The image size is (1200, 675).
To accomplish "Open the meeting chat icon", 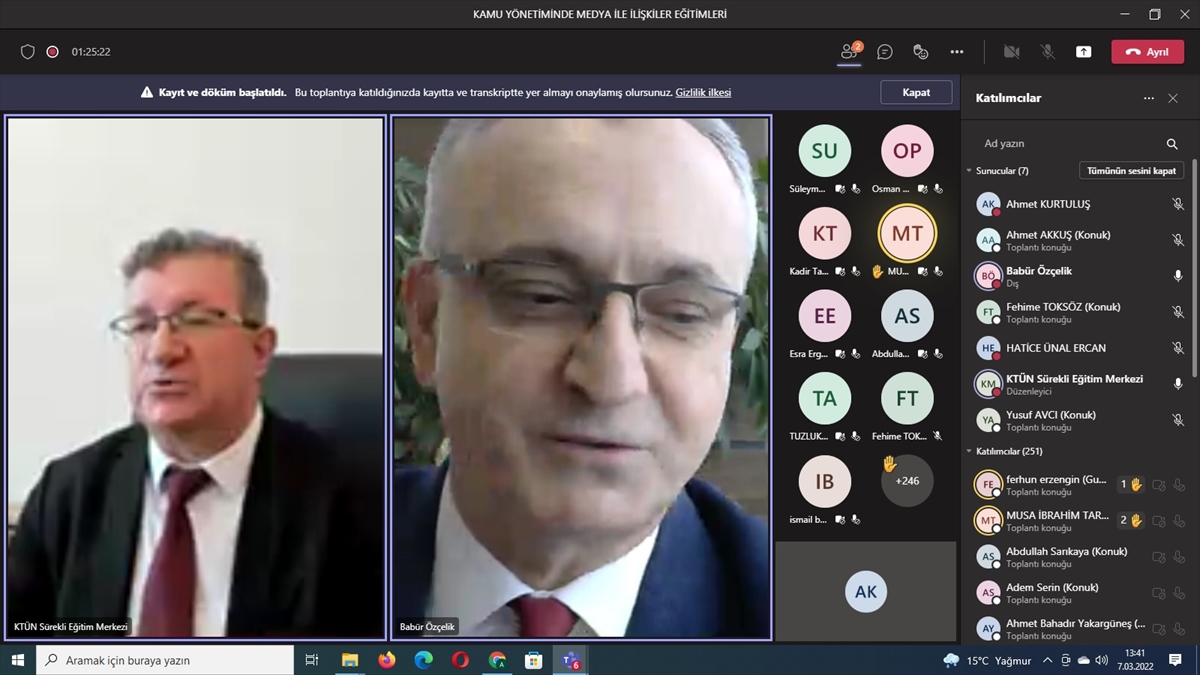I will (x=885, y=52).
